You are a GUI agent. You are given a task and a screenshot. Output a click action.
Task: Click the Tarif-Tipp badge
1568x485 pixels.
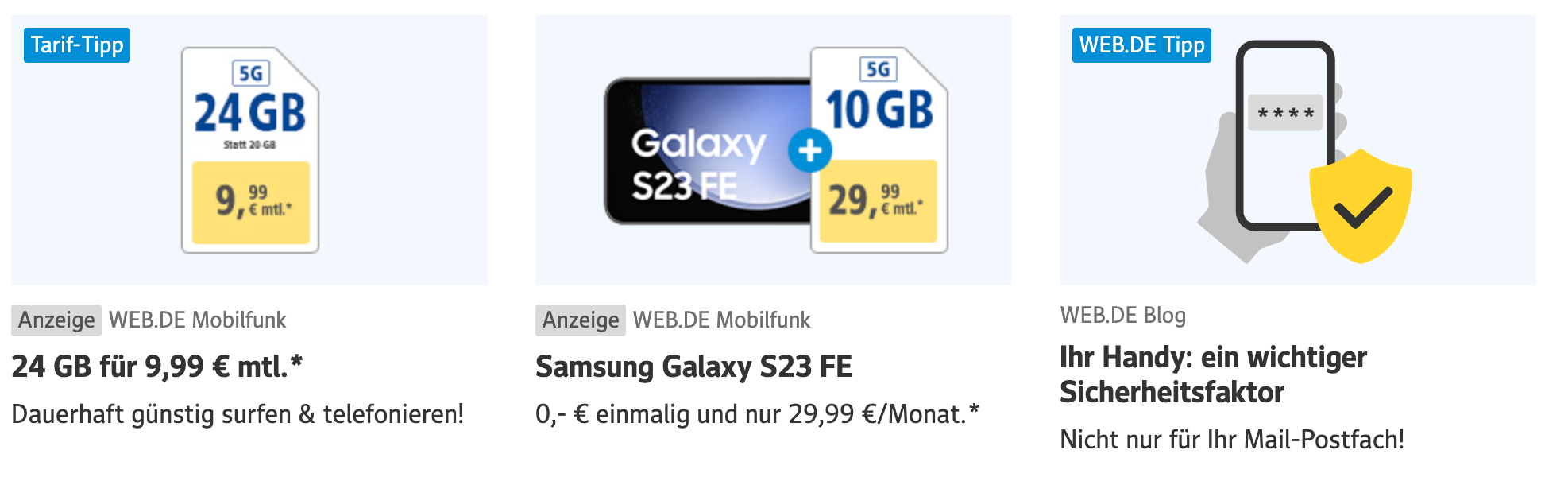click(77, 45)
